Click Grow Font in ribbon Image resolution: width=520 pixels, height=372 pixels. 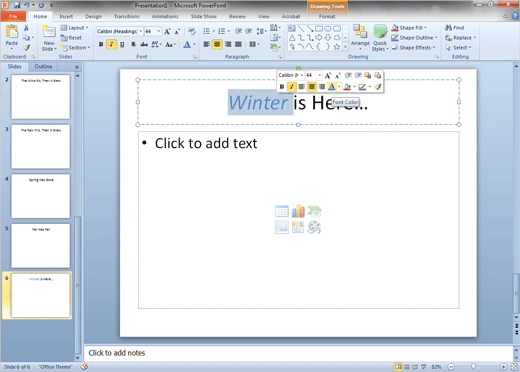click(x=167, y=32)
